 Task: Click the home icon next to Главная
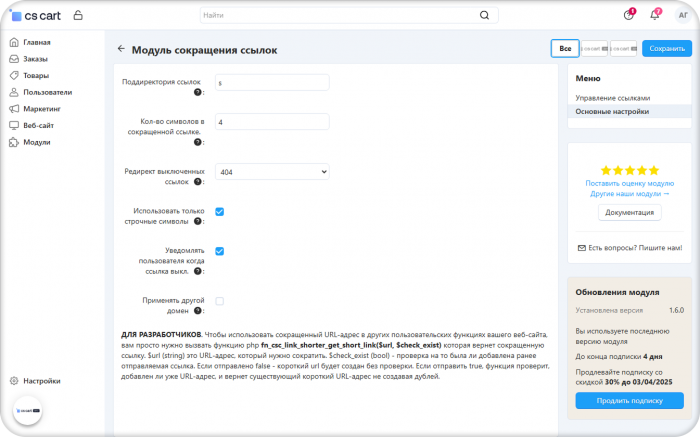(x=14, y=42)
